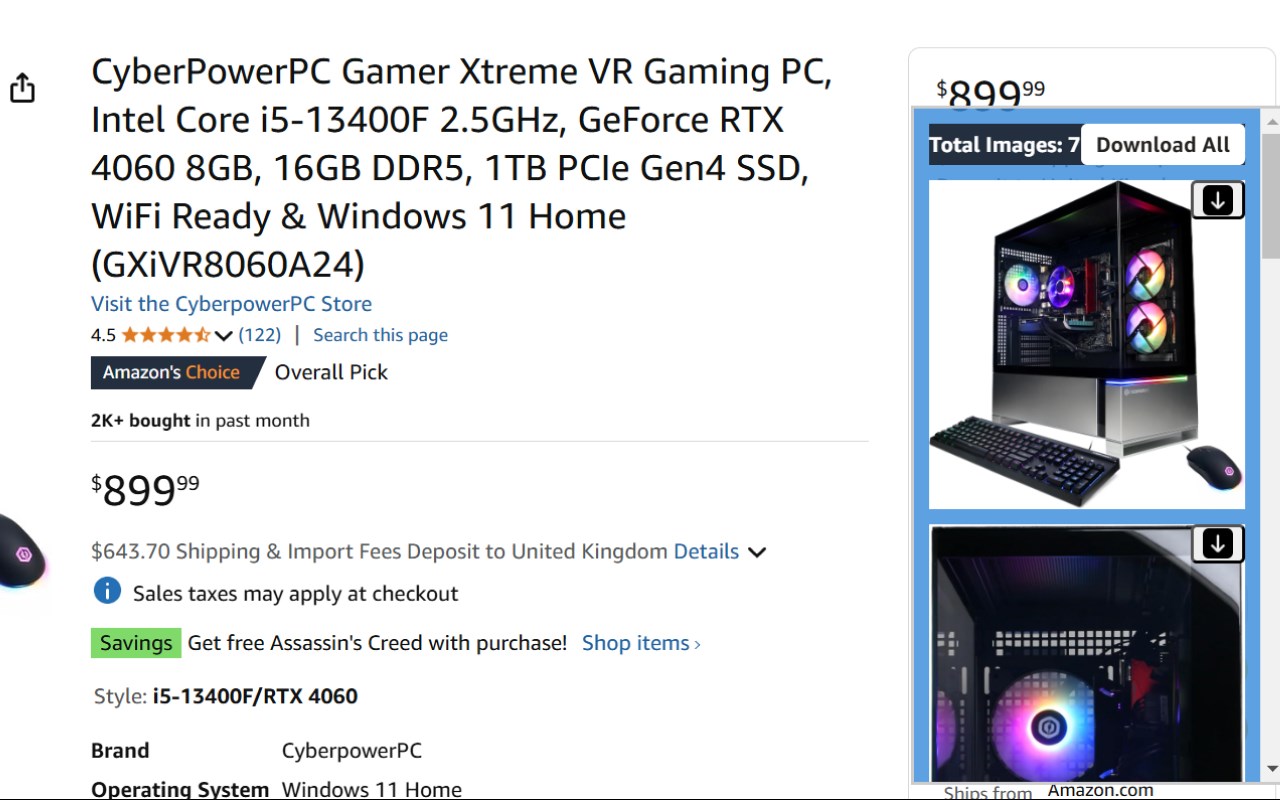1280x800 pixels.
Task: Click the scroll up arrow of scrollbar
Action: [1271, 117]
